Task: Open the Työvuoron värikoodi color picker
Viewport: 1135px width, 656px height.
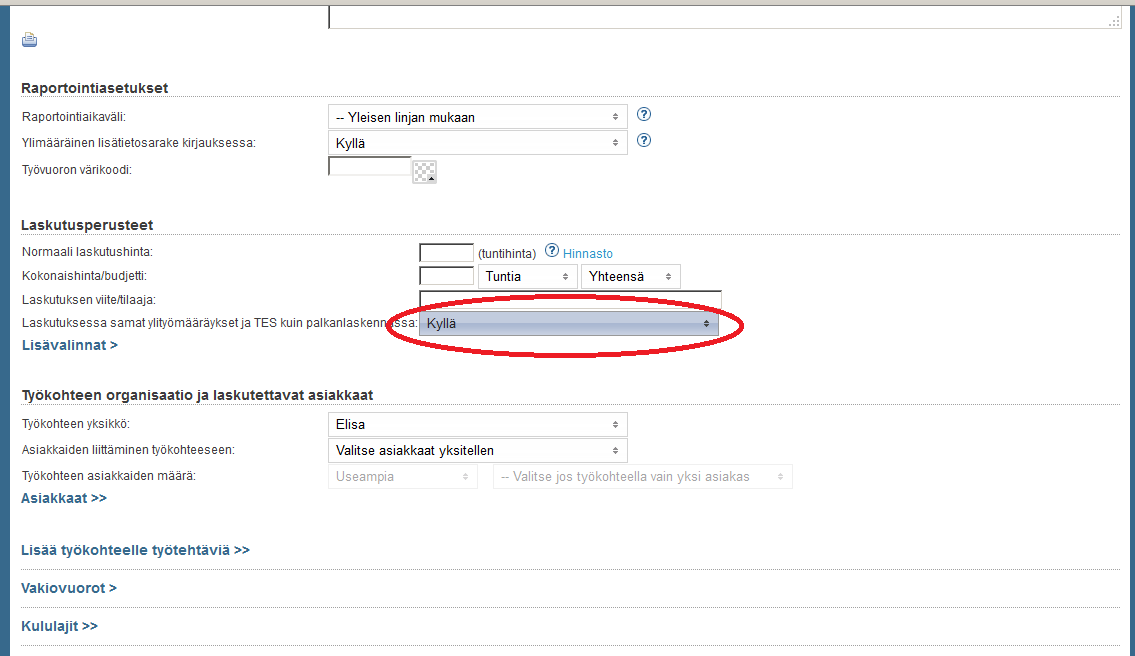Action: 424,172
